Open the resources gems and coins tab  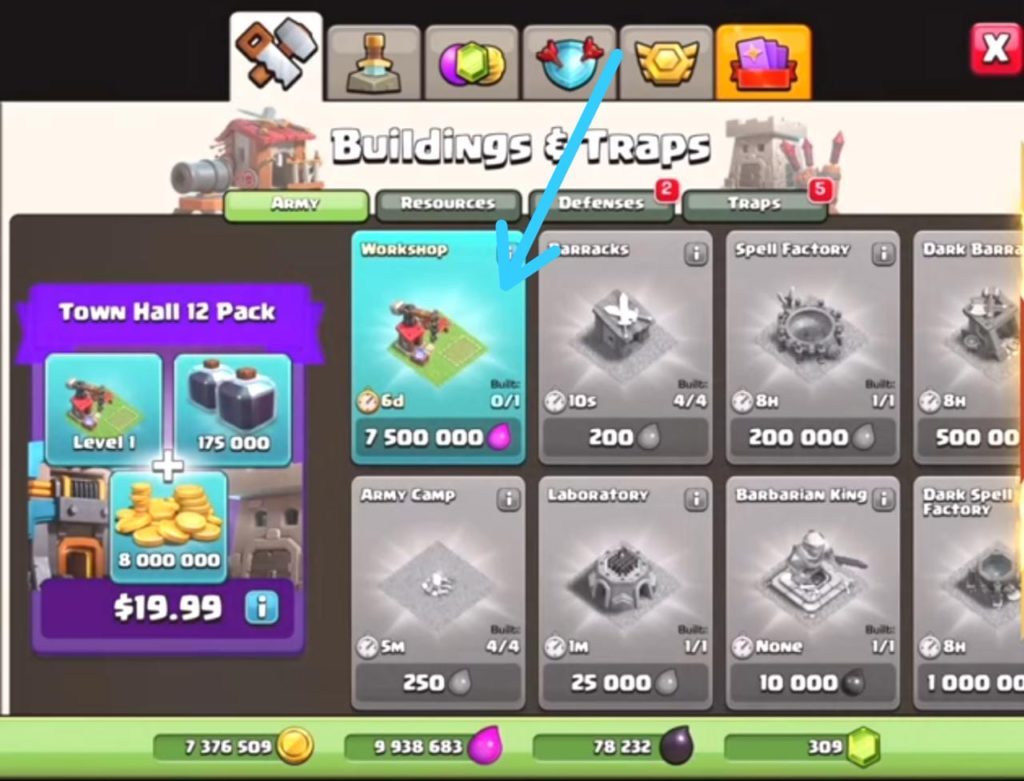[x=471, y=63]
